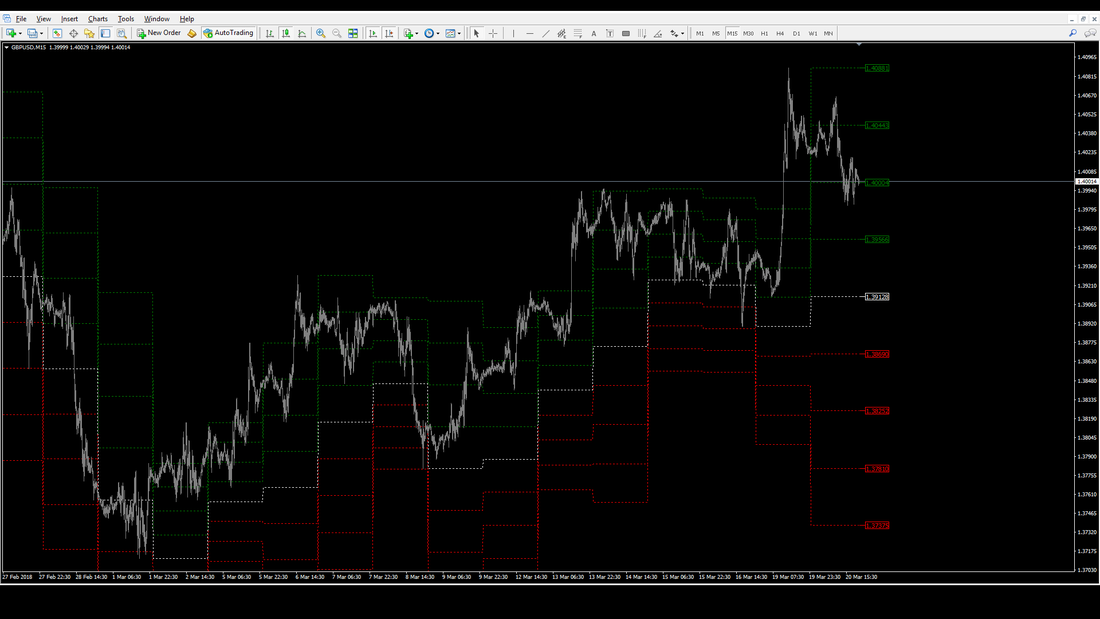Switch chart to D1 timeframe
Screen dimensions: 1100x619
pos(796,33)
